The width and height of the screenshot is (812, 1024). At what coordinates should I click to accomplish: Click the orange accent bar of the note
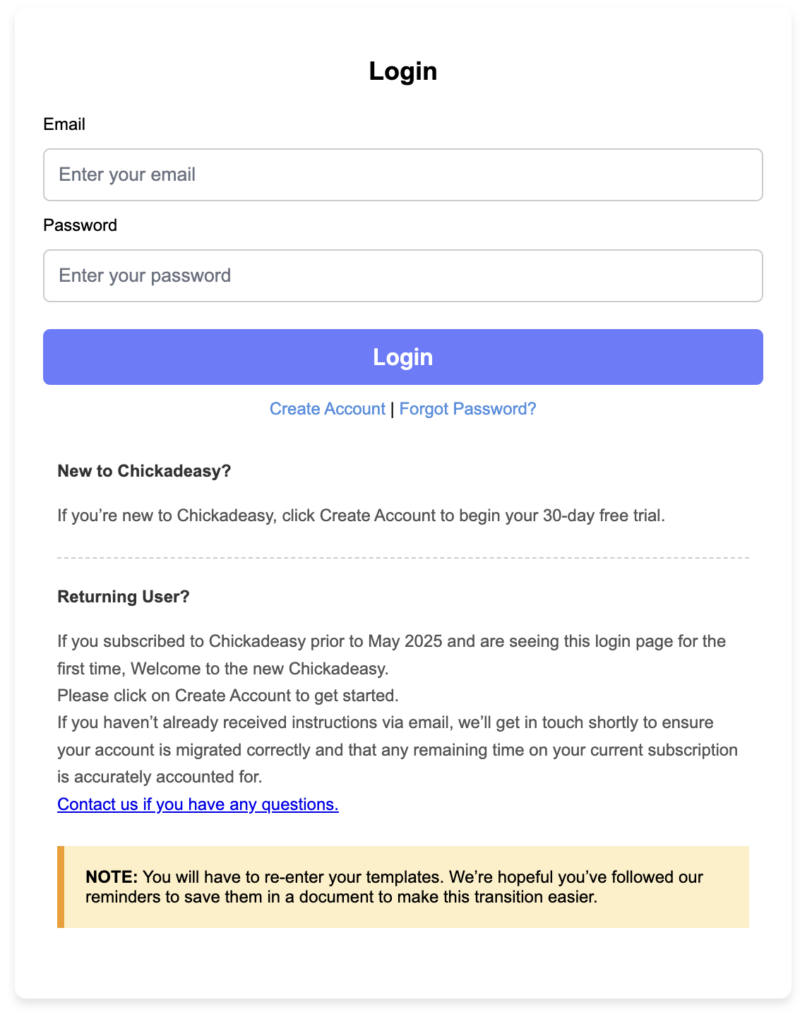tap(61, 887)
